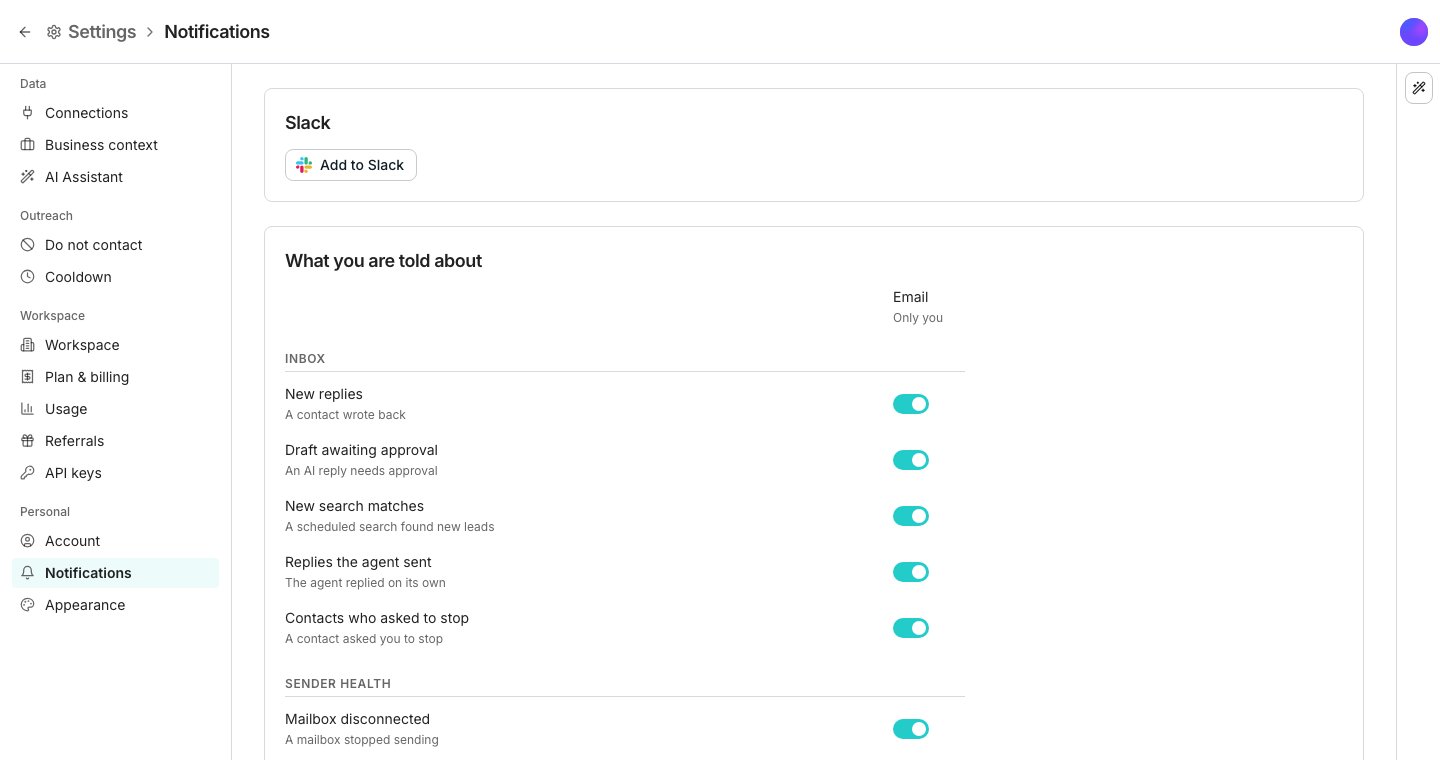Viewport: 1440px width, 760px height.
Task: Click the INBOX section label
Action: (x=305, y=359)
